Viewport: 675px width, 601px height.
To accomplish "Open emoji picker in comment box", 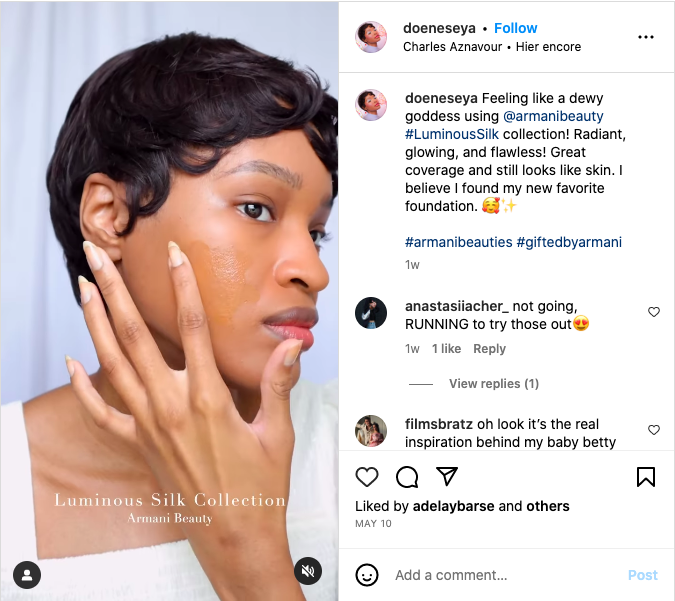I will pyautogui.click(x=368, y=575).
